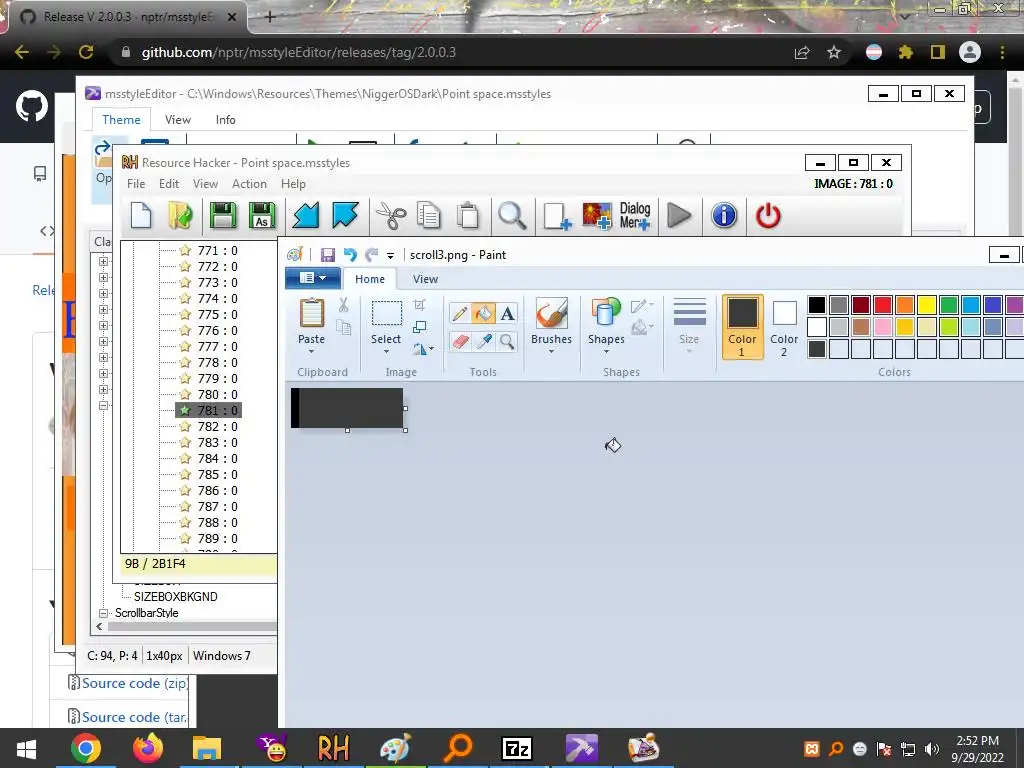This screenshot has width=1024, height=768.
Task: Open File menu in Resource Hacker
Action: coord(136,184)
